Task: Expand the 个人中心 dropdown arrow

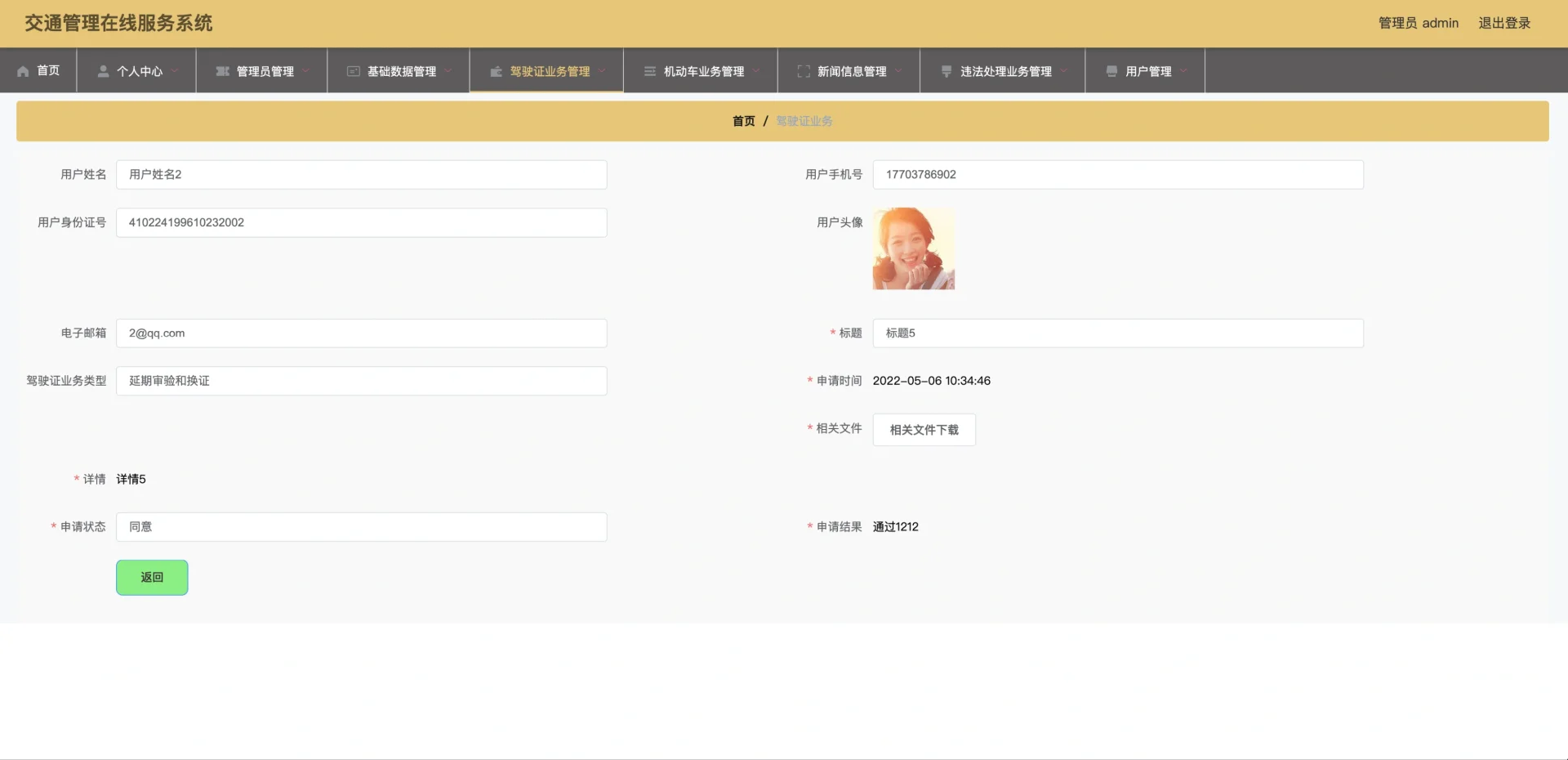Action: (x=175, y=71)
